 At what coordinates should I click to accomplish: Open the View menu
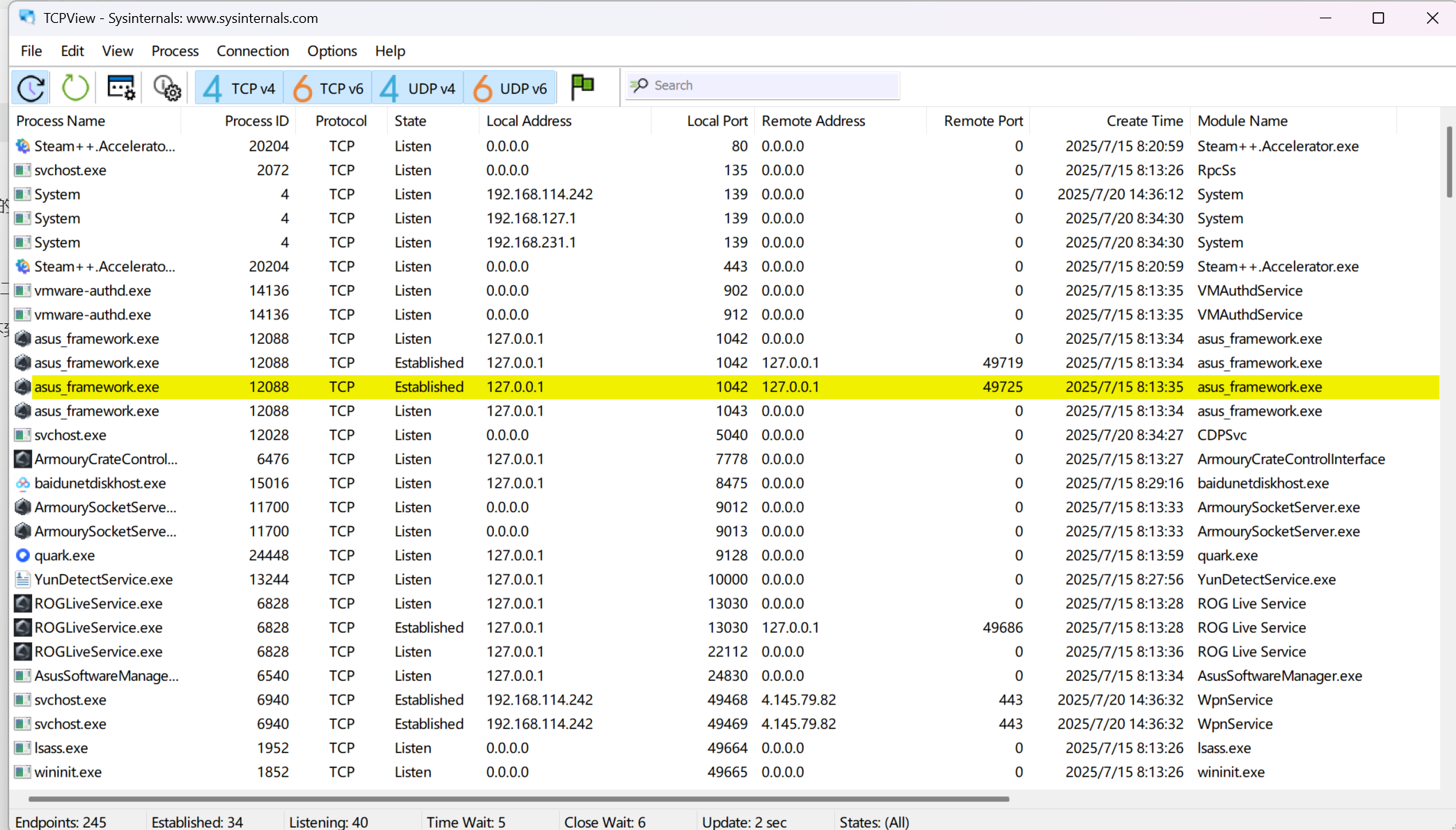pyautogui.click(x=118, y=51)
